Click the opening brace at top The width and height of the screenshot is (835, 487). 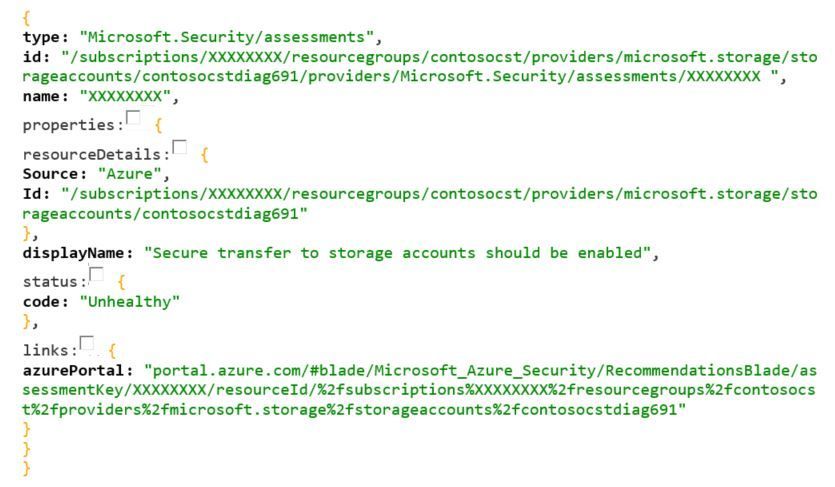(26, 18)
